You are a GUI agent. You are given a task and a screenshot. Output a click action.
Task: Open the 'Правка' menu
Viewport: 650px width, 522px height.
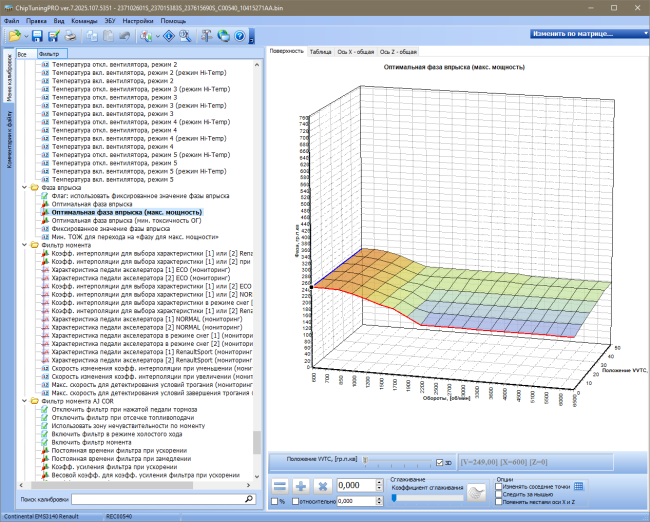point(36,21)
